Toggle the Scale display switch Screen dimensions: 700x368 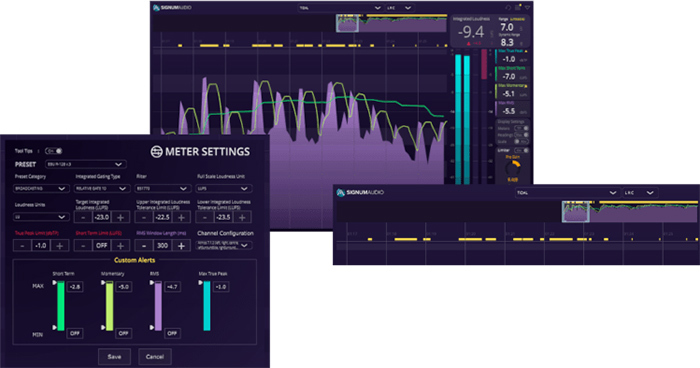tap(521, 142)
